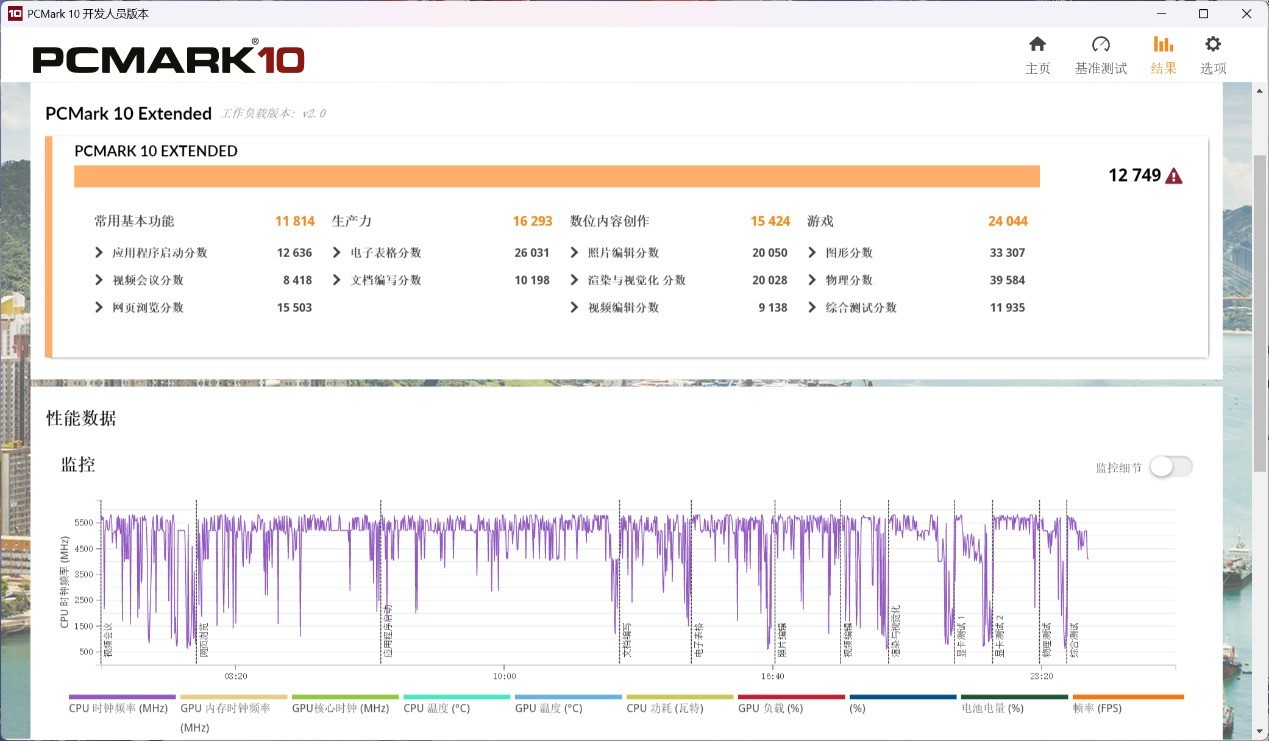Click the 游戏 heading

(x=820, y=221)
